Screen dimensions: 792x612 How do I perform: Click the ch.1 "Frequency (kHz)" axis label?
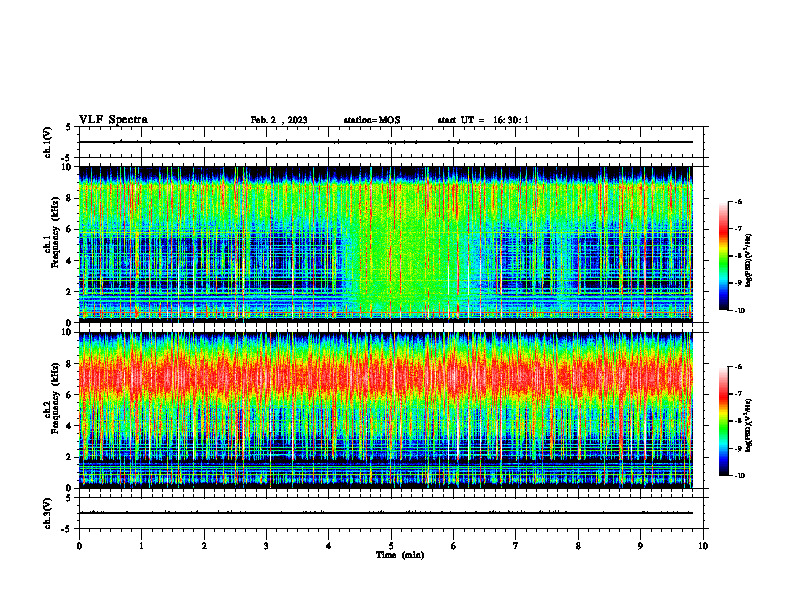55,233
